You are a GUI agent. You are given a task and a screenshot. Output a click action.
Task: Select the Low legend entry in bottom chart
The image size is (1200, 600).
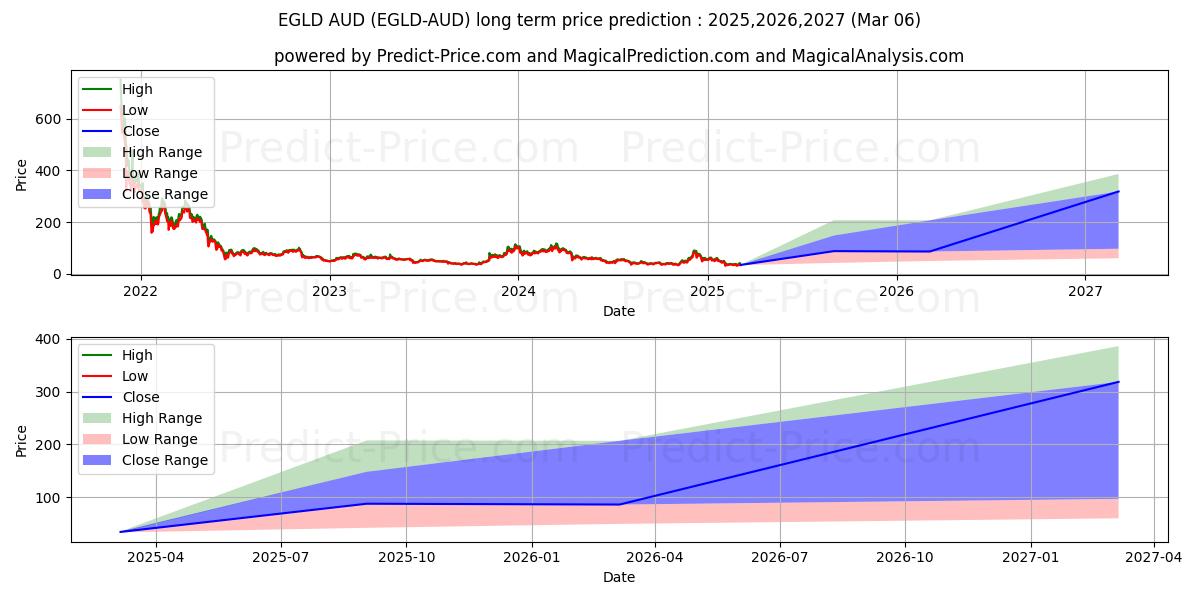(135, 376)
